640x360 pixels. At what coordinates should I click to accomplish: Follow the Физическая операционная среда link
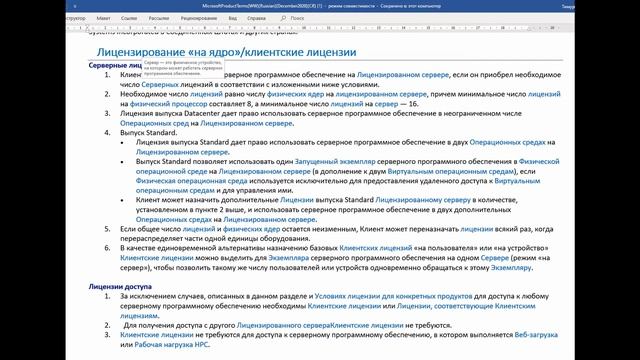pos(191,180)
